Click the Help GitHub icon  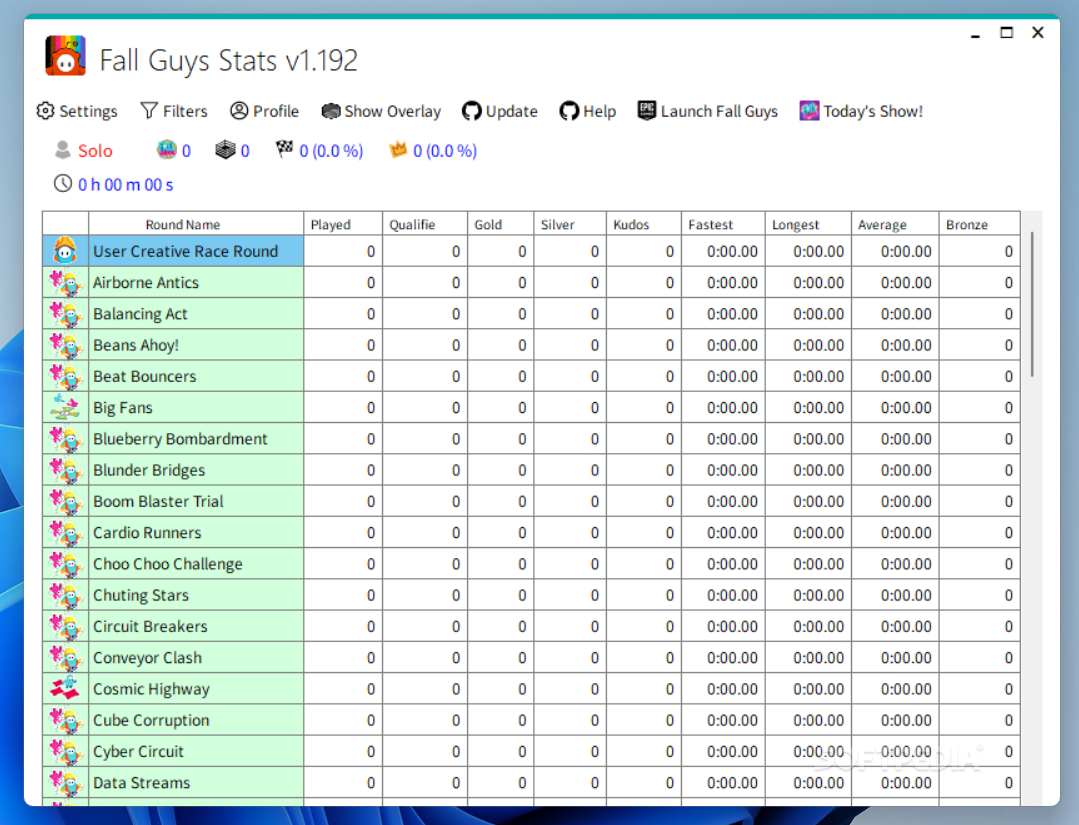pos(569,111)
